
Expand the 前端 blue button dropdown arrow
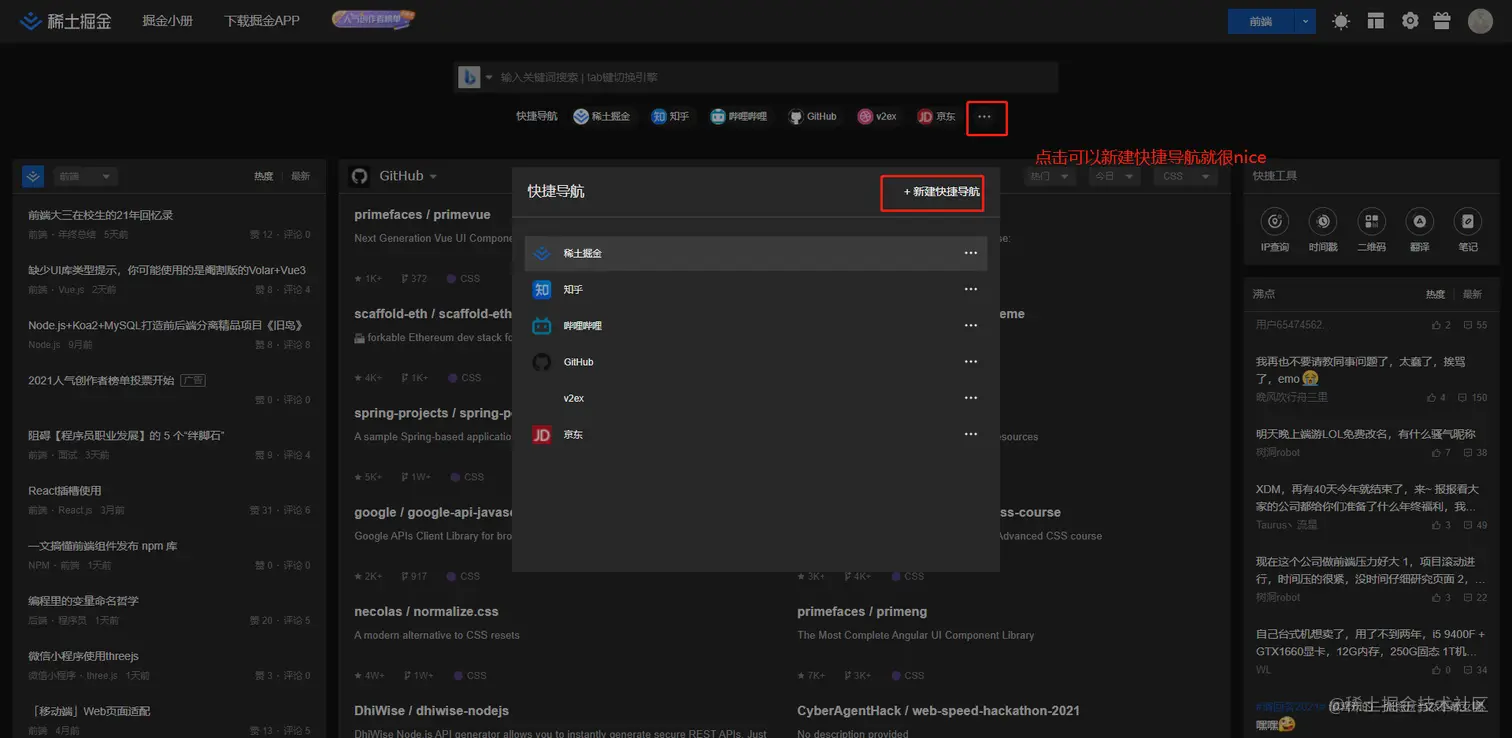(1306, 21)
